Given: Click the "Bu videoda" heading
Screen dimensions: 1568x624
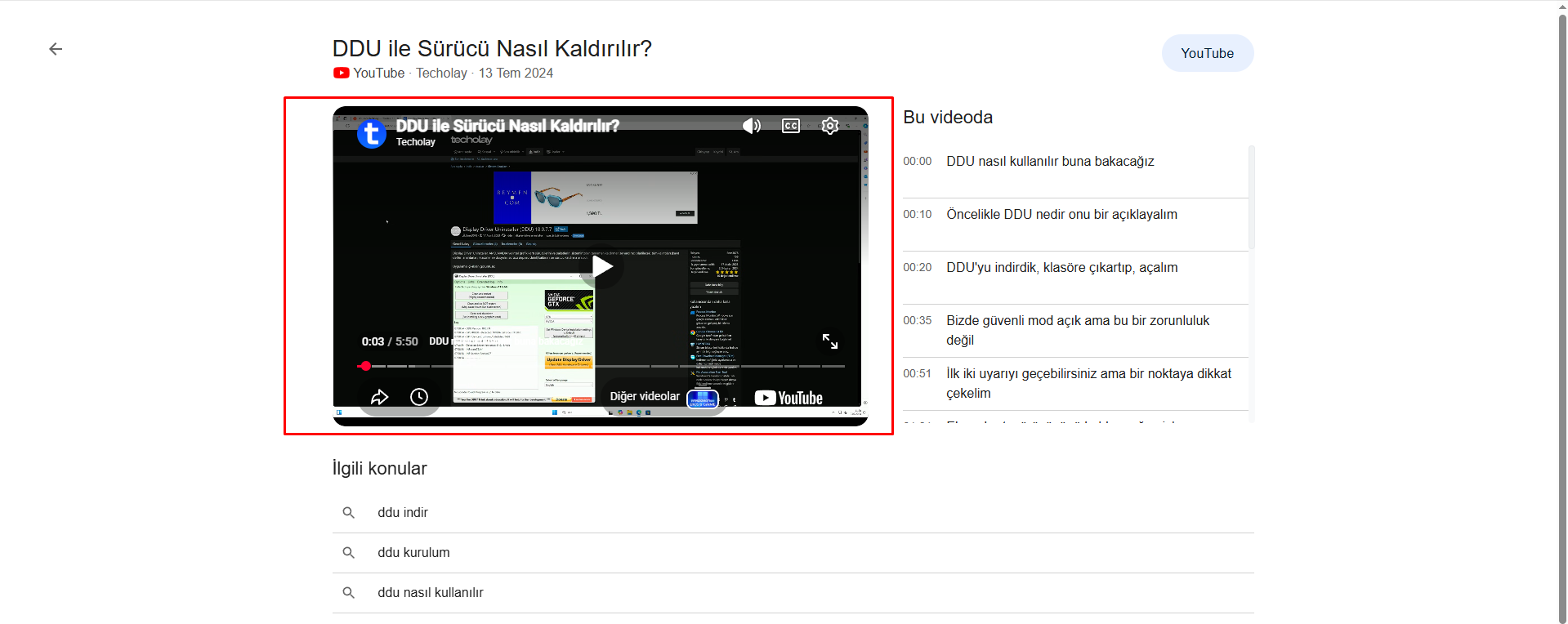Looking at the screenshot, I should coord(948,117).
